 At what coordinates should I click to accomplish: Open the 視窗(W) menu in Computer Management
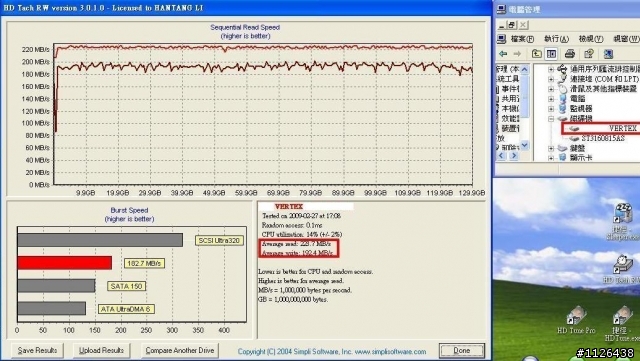626,39
